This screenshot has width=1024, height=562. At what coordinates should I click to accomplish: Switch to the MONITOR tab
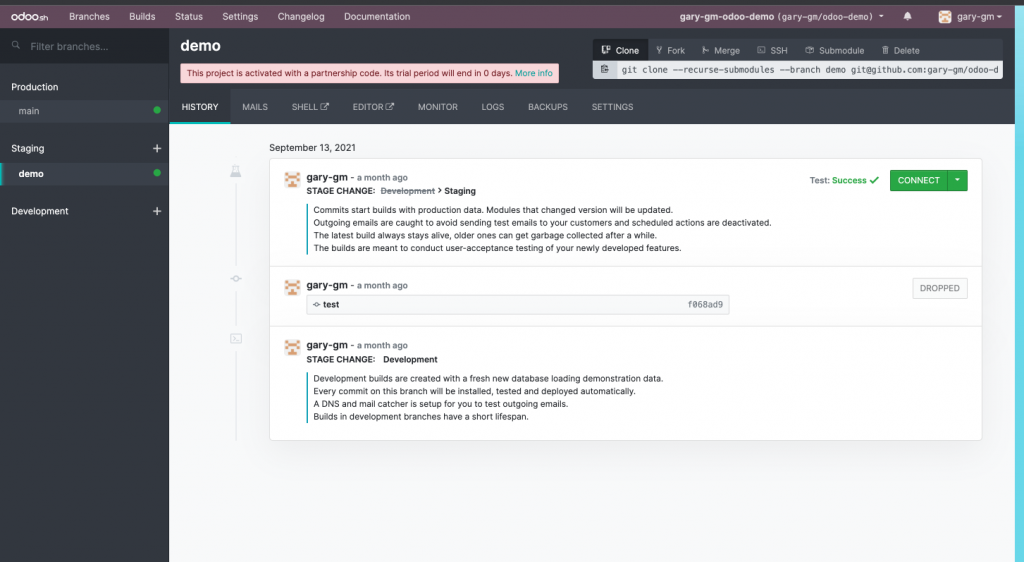click(x=438, y=106)
